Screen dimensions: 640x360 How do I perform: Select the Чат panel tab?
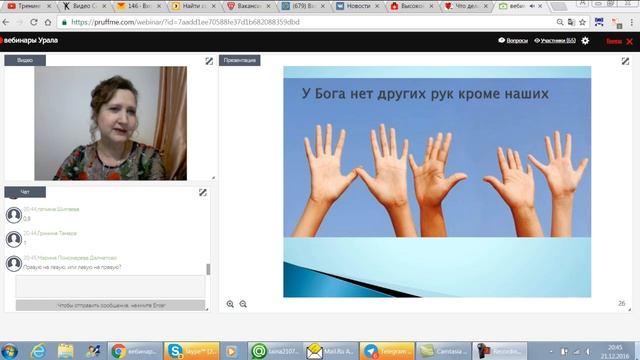[x=25, y=192]
